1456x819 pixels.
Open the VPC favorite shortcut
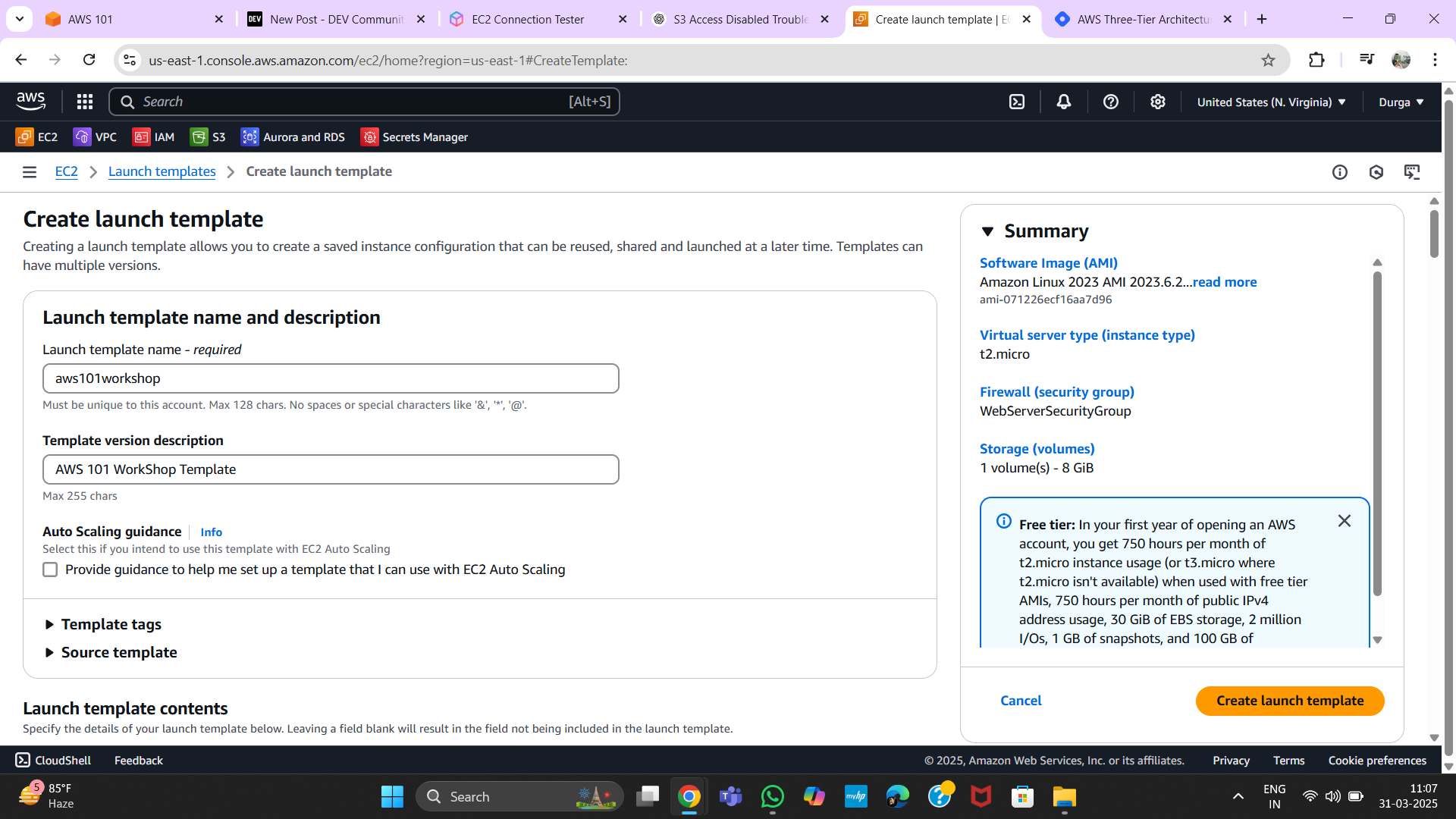(95, 136)
